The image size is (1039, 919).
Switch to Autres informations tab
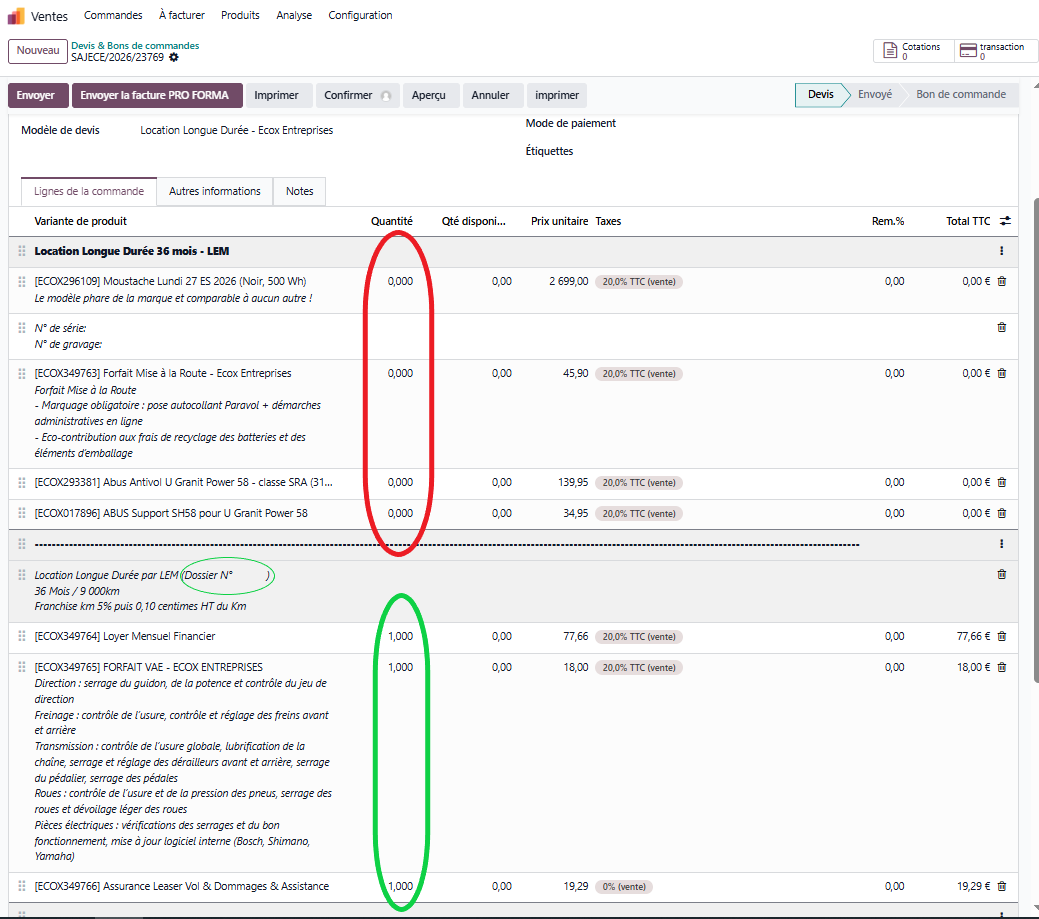click(x=215, y=191)
